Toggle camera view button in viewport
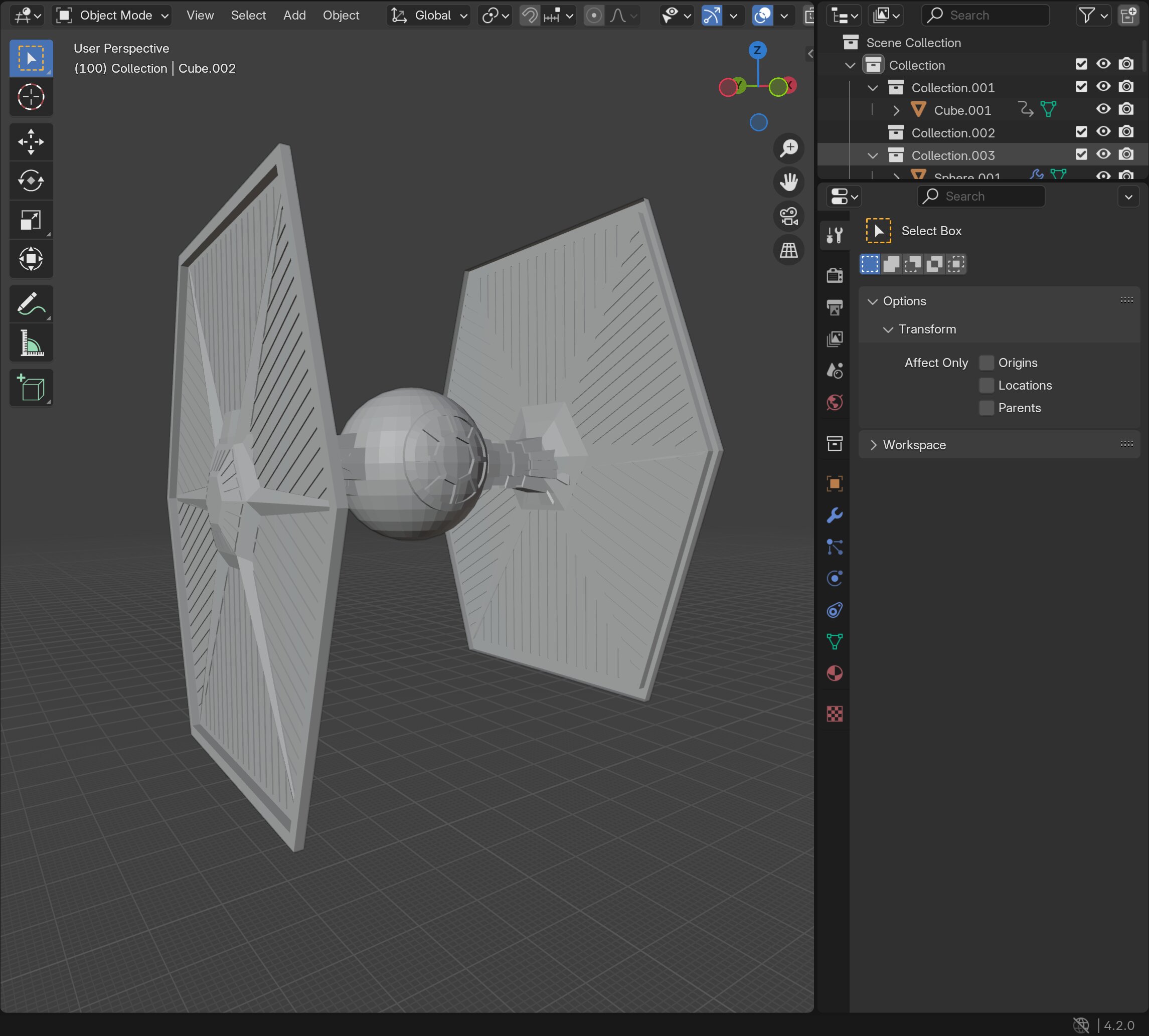This screenshot has width=1149, height=1036. 788,216
